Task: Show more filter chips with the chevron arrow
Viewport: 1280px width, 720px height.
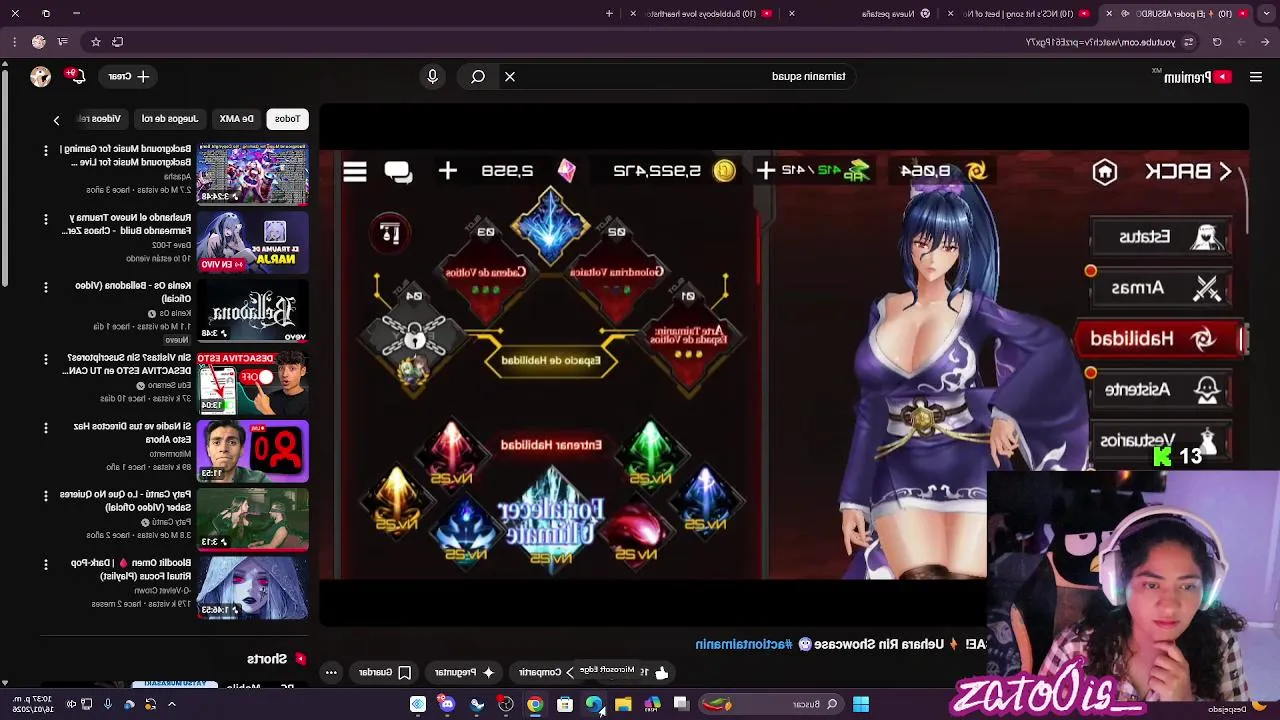Action: (x=56, y=120)
